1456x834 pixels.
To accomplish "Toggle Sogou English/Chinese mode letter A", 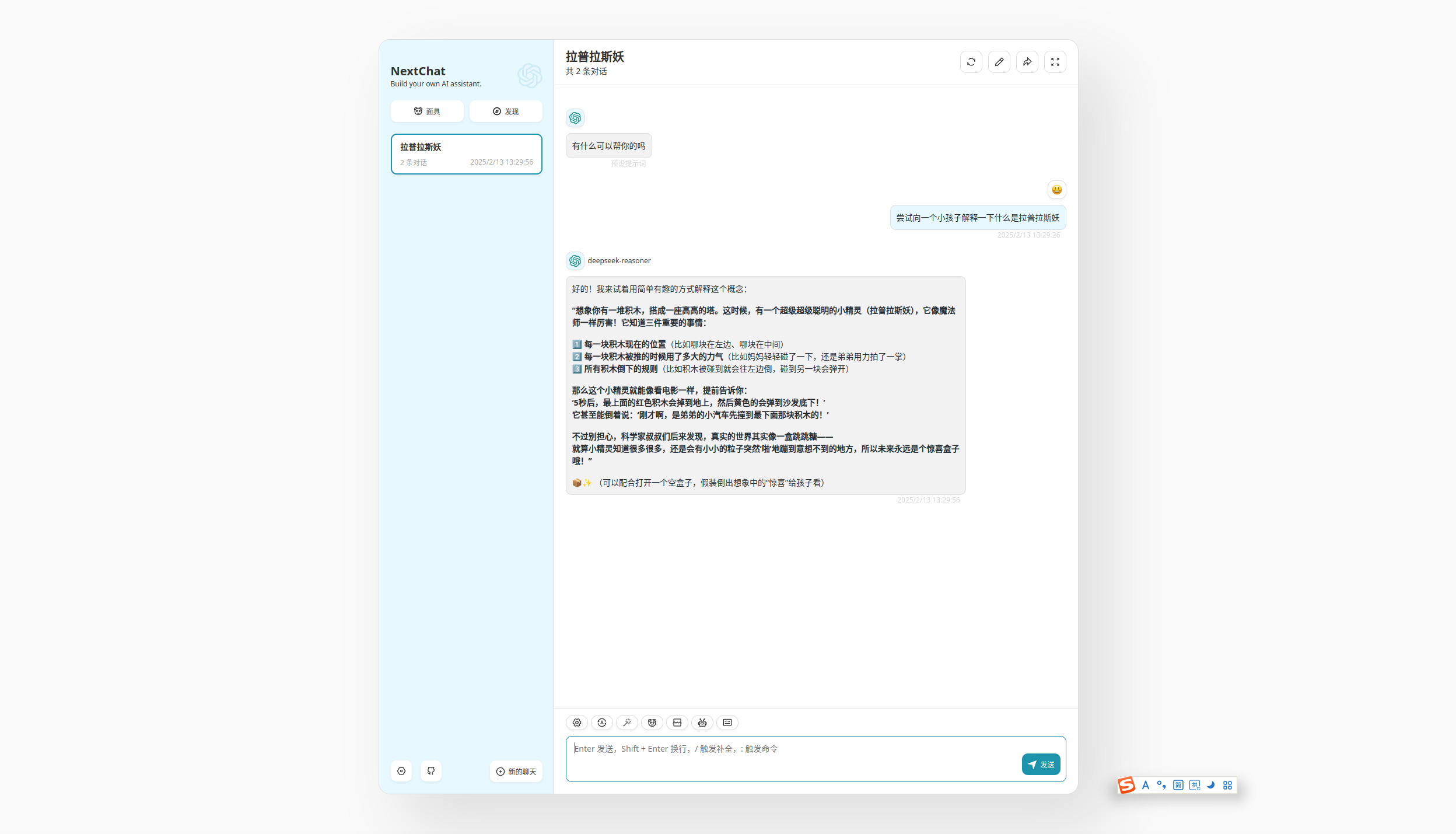I will (x=1145, y=785).
